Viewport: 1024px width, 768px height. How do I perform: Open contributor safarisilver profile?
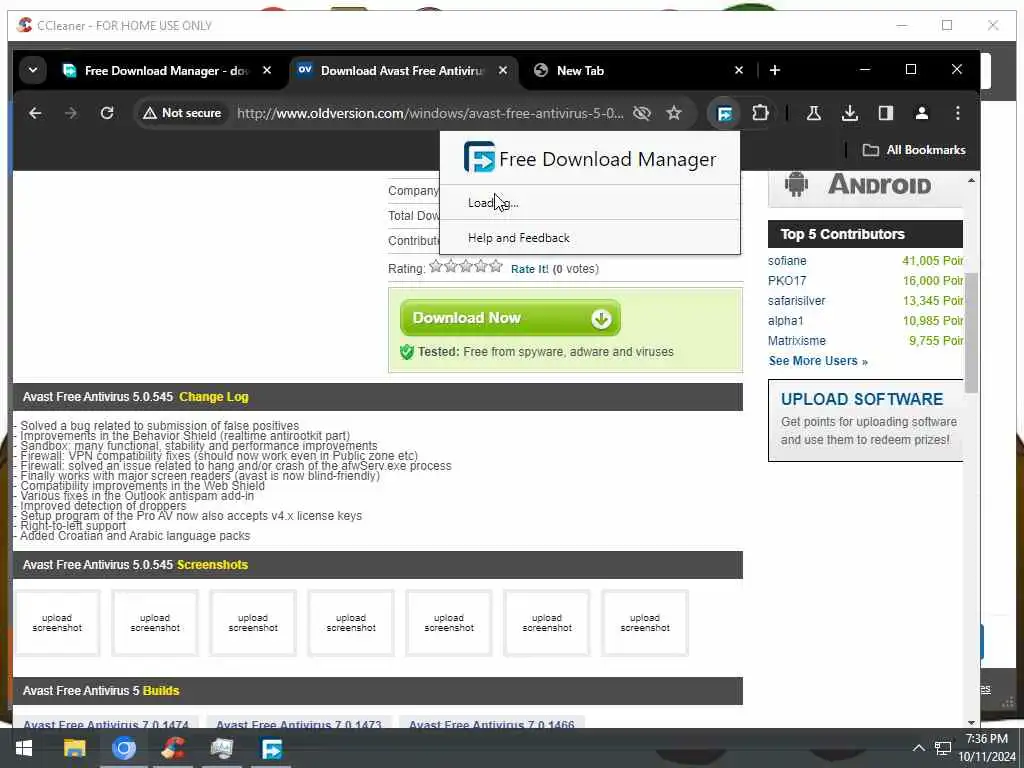coord(797,301)
